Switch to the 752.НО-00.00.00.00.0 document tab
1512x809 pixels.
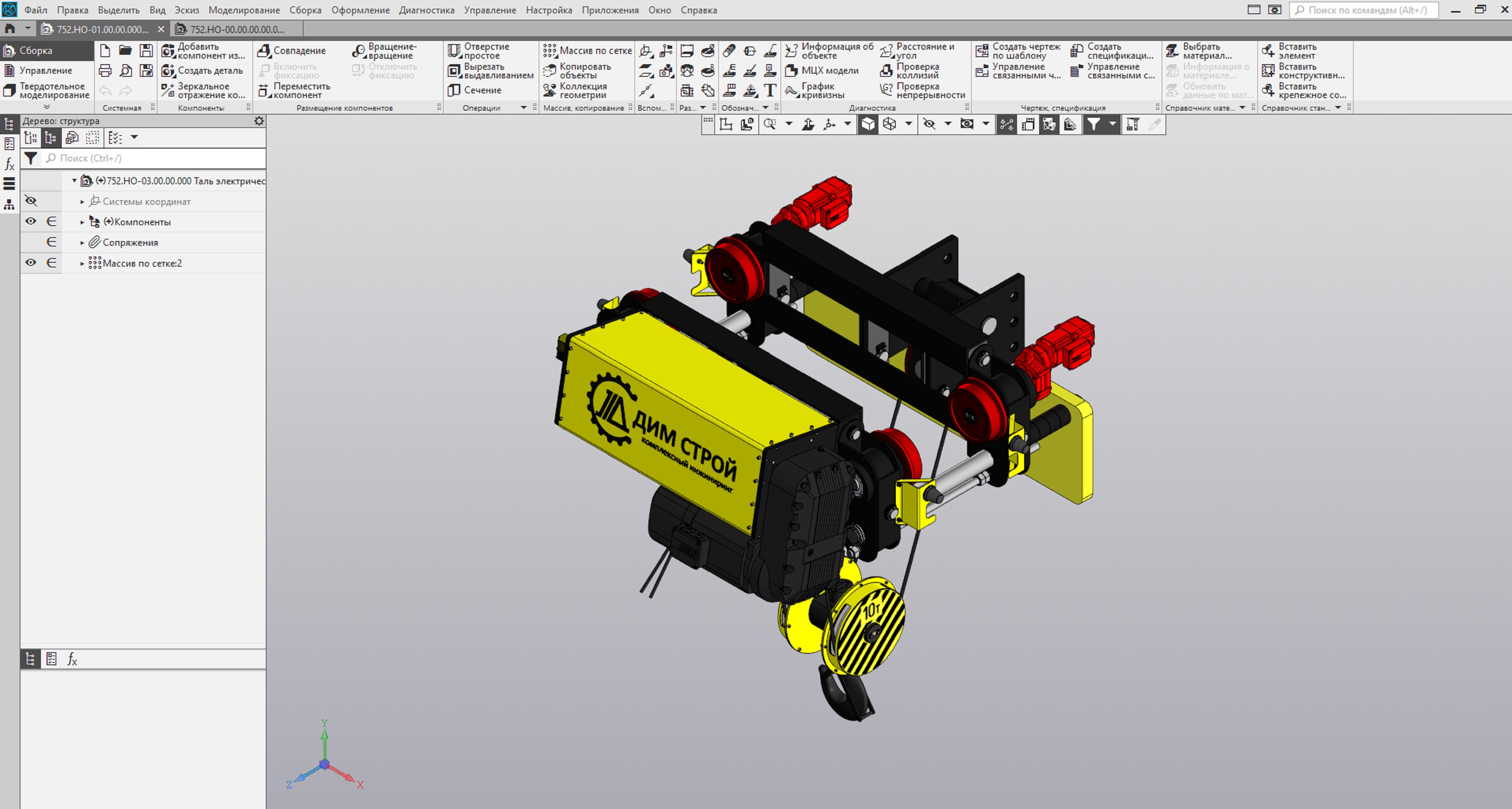click(x=237, y=29)
